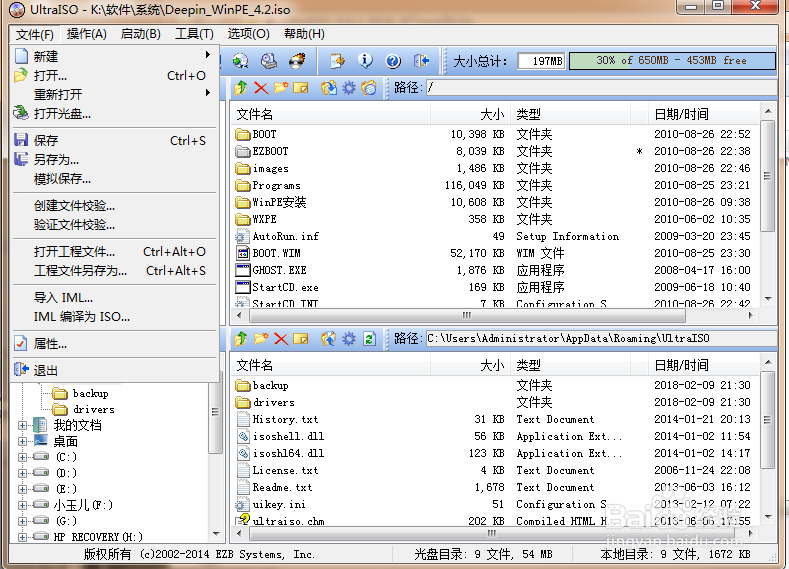Click the 650MB capacity usage bar
Screen dimensions: 789x569
coord(672,61)
